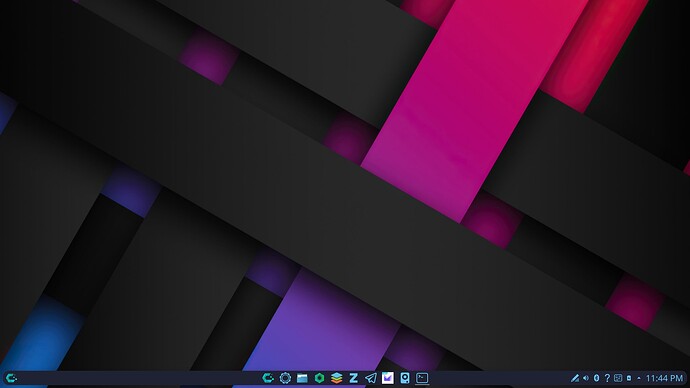Open the calendar from the 11:44 PM clock
The image size is (690, 388).
pyautogui.click(x=664, y=378)
